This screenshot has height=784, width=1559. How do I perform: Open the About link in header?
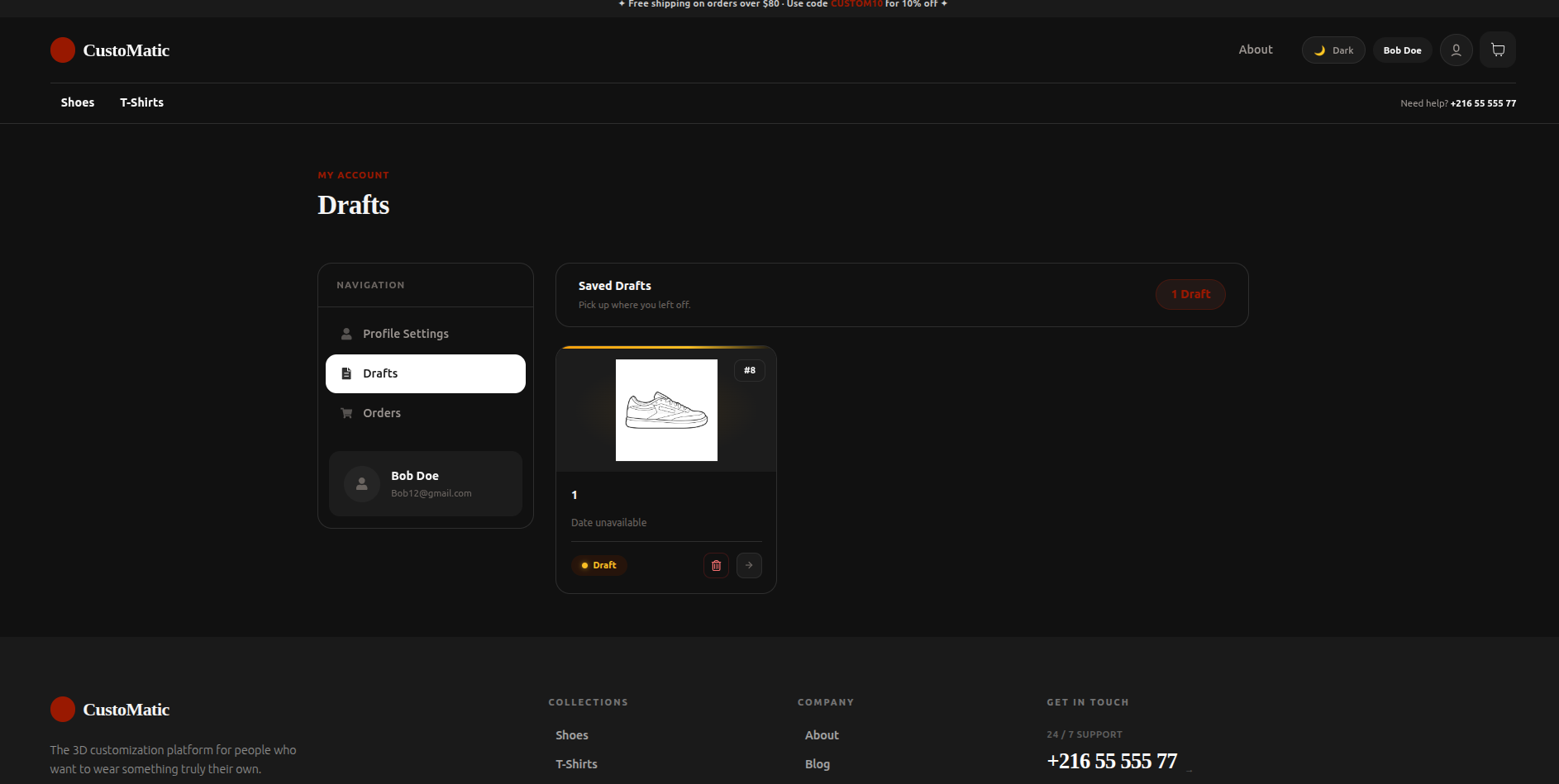[1256, 50]
